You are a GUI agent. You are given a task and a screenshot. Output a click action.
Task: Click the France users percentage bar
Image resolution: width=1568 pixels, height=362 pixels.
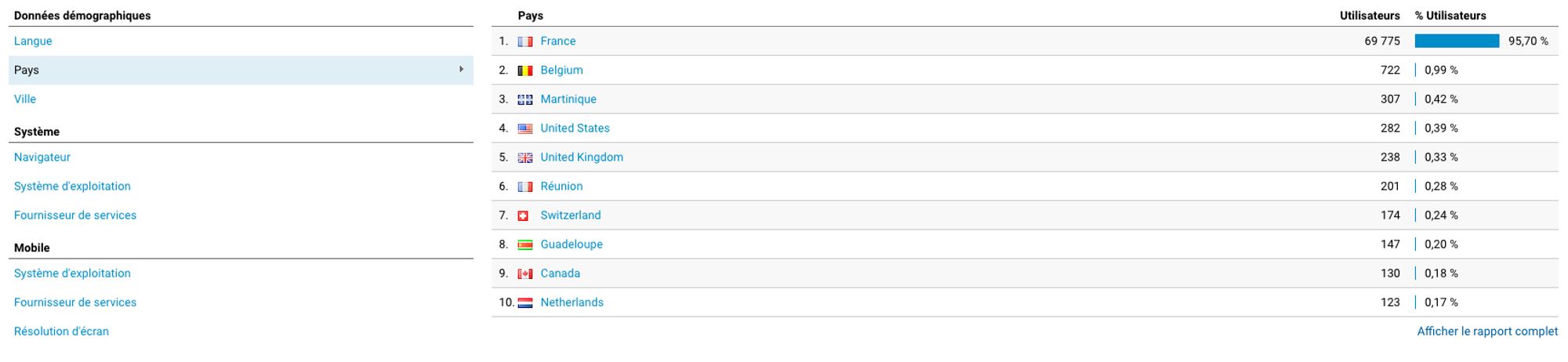tap(1457, 41)
